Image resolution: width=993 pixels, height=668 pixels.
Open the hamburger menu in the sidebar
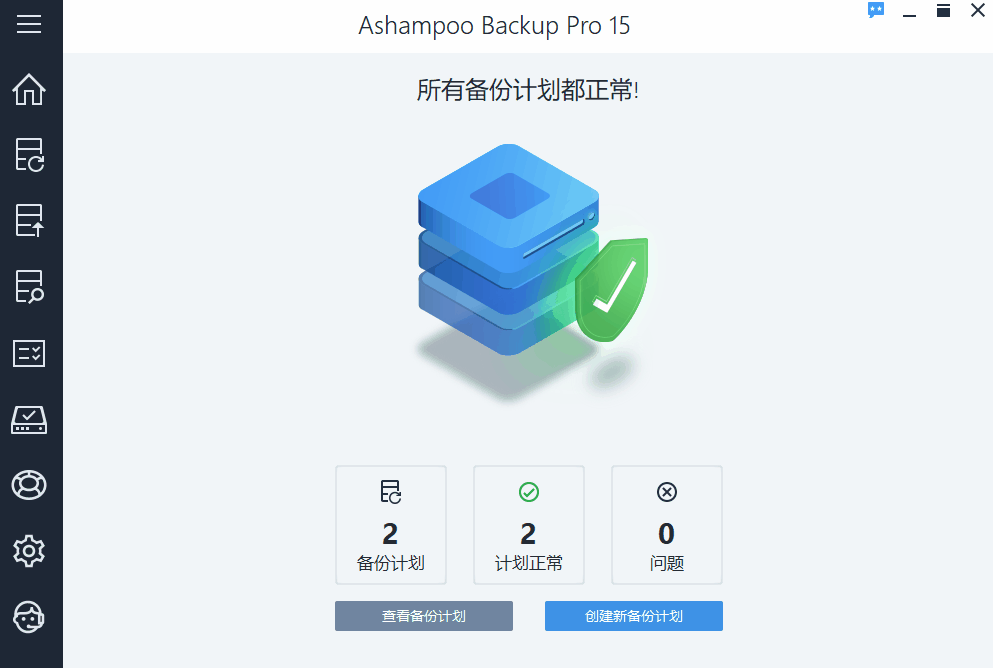(29, 24)
